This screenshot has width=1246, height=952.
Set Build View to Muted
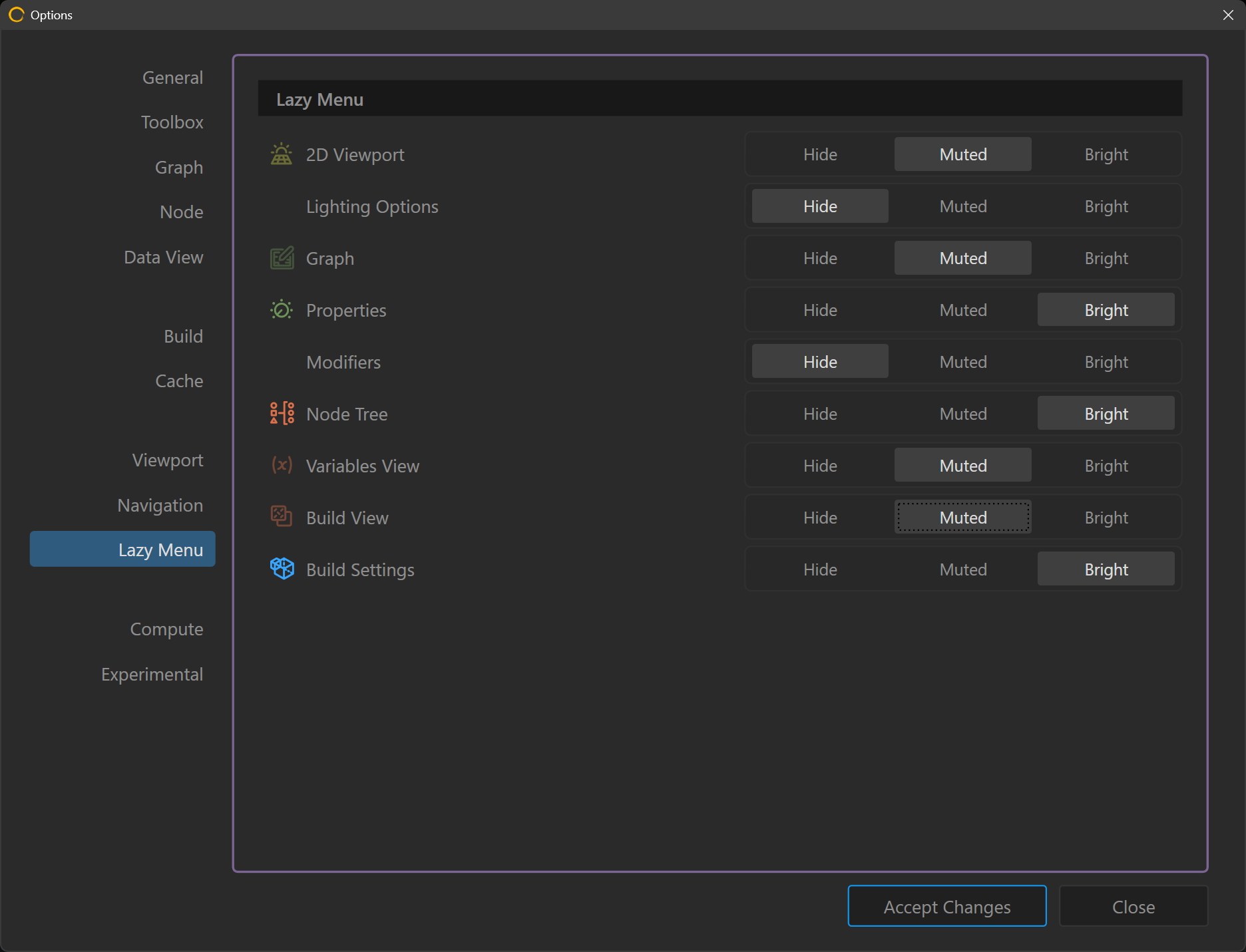click(963, 518)
